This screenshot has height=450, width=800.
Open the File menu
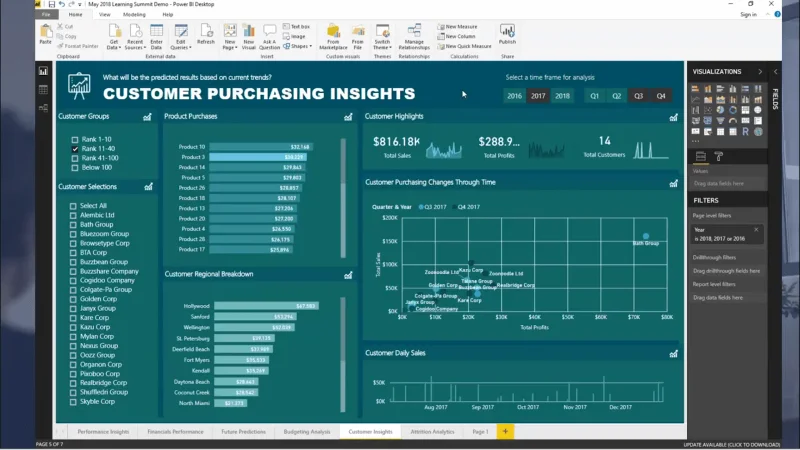46,15
